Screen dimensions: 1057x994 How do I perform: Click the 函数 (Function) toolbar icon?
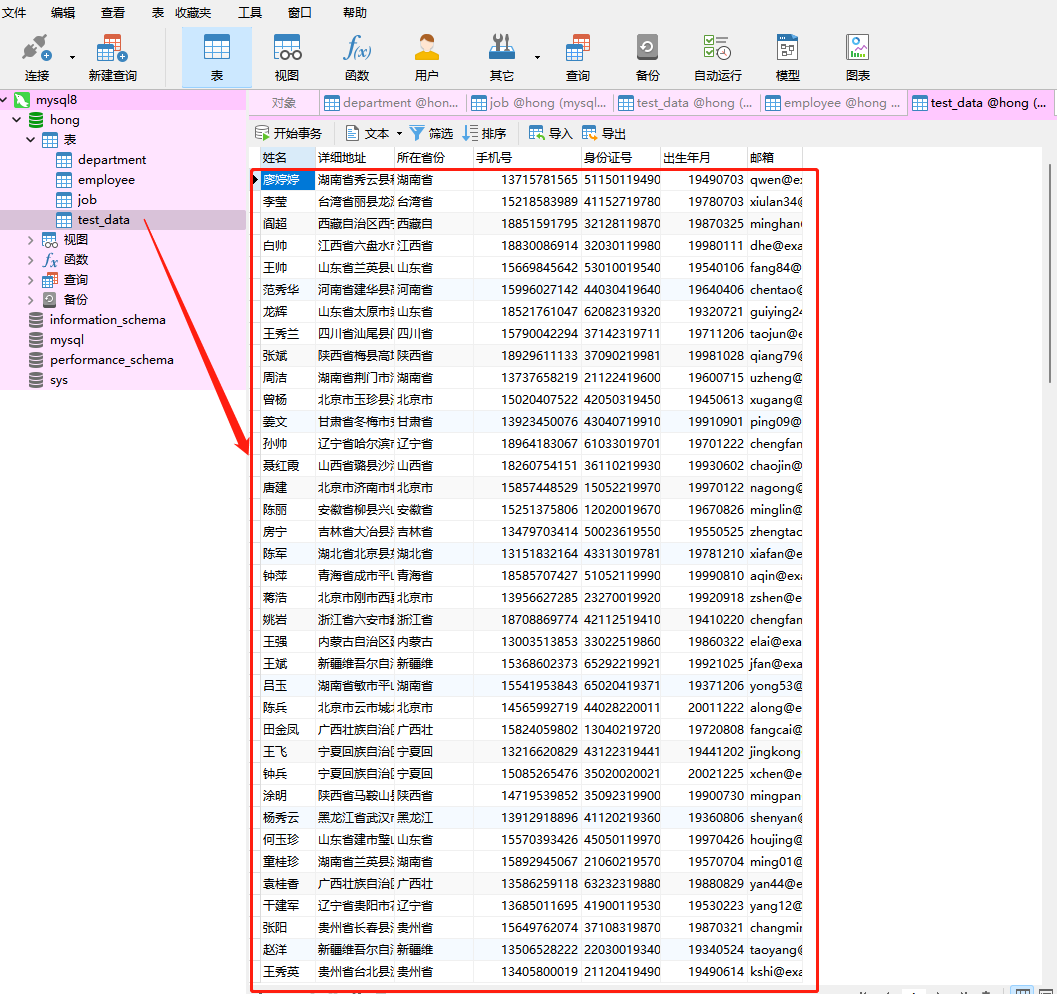coord(357,57)
